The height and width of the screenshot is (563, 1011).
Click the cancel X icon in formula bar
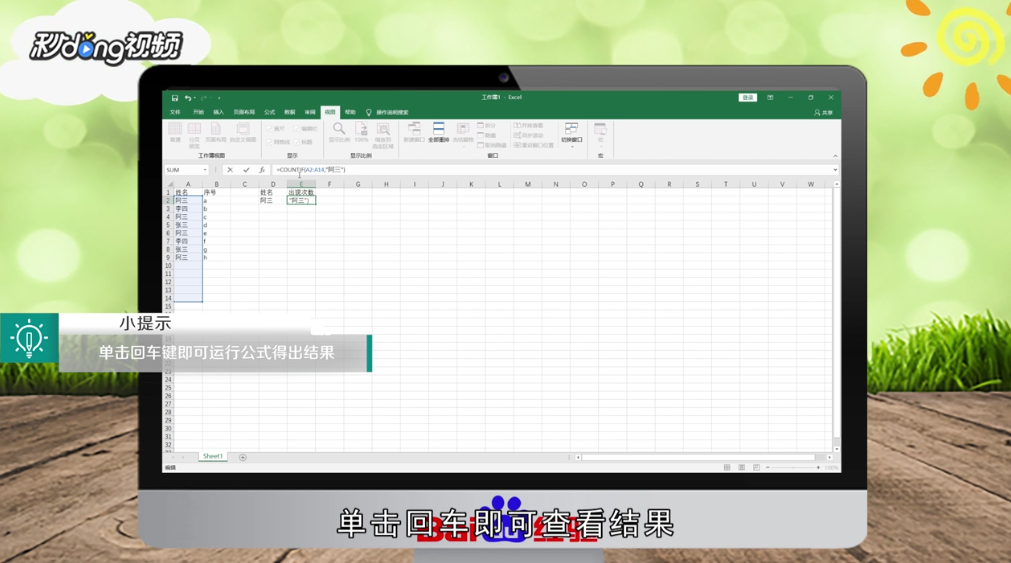[230, 170]
